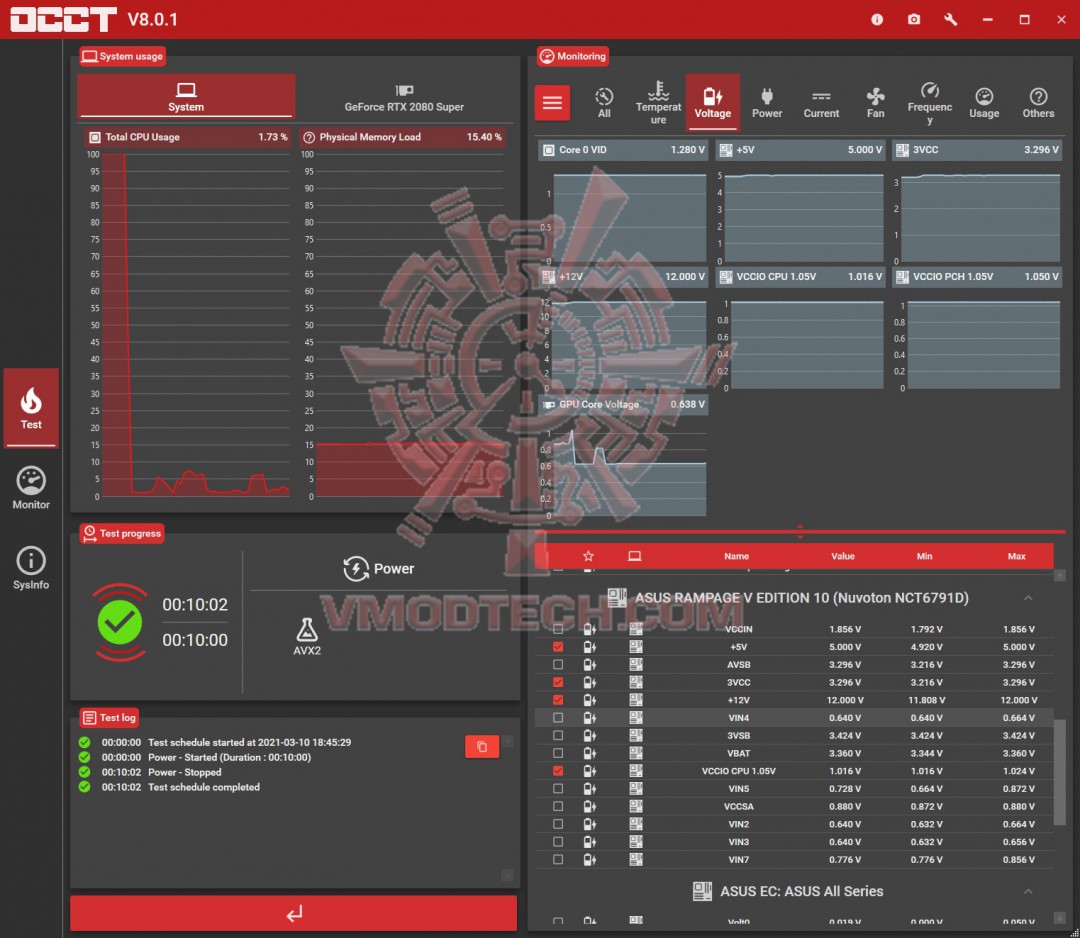Sort sensors by Name column

pyautogui.click(x=736, y=556)
